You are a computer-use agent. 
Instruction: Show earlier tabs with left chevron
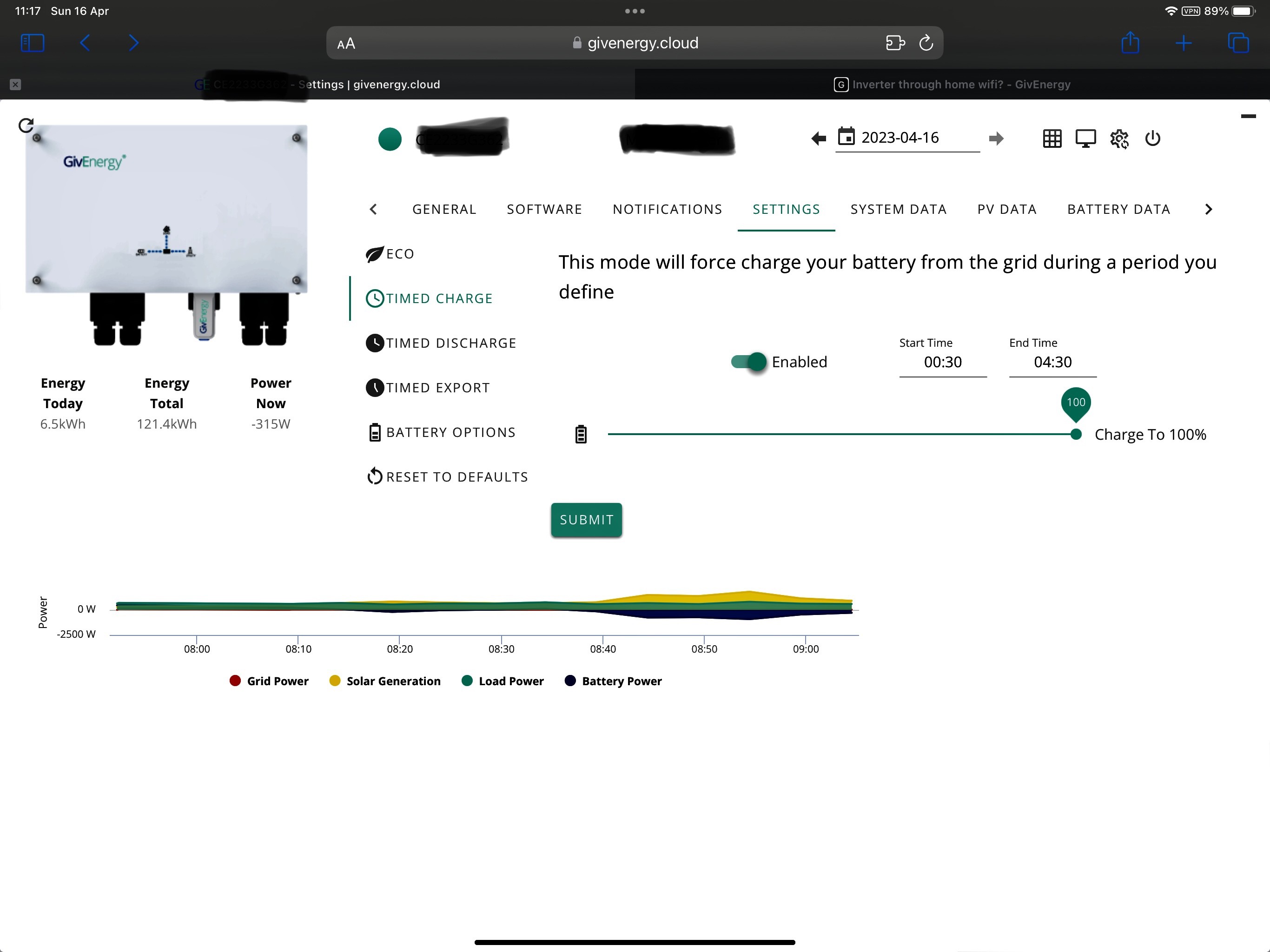[373, 209]
